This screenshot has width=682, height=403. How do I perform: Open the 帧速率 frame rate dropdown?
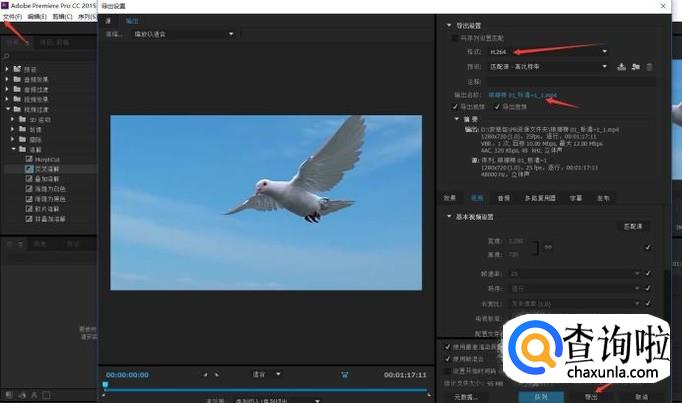575,273
